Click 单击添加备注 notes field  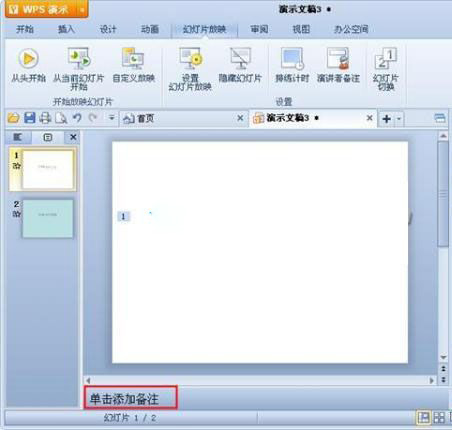(131, 398)
